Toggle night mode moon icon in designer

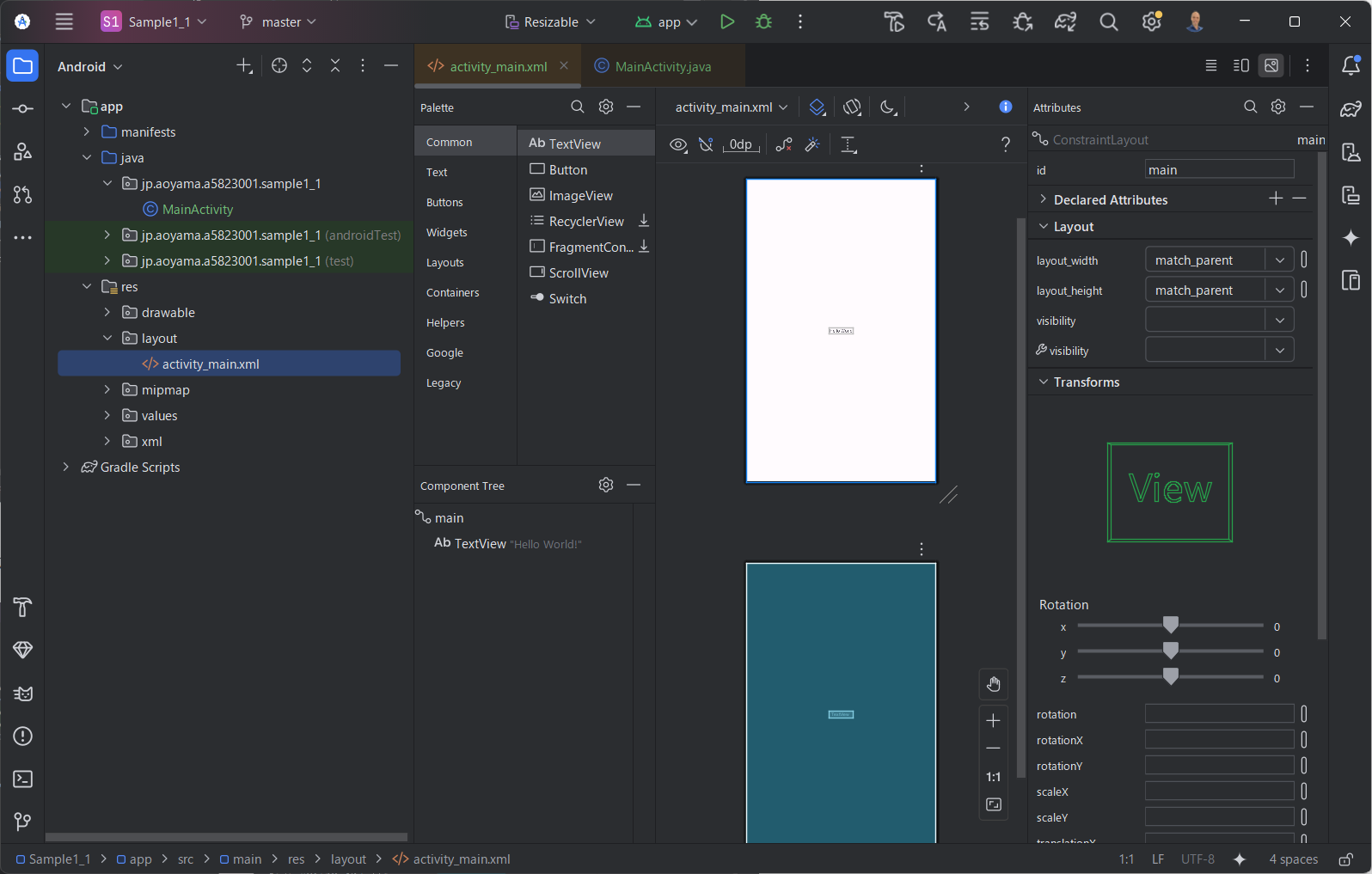[x=888, y=107]
